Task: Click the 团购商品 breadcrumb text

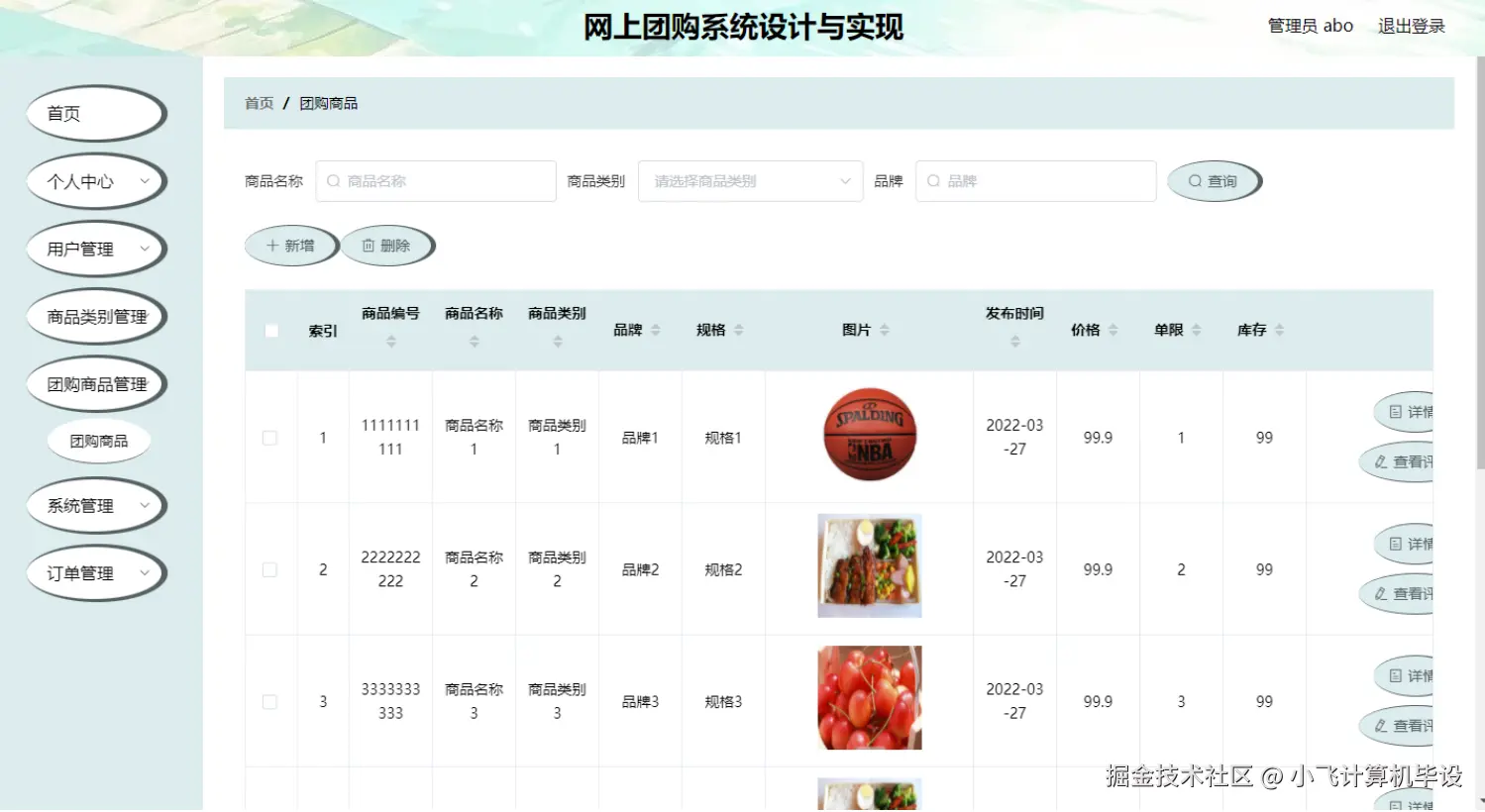Action: click(329, 103)
